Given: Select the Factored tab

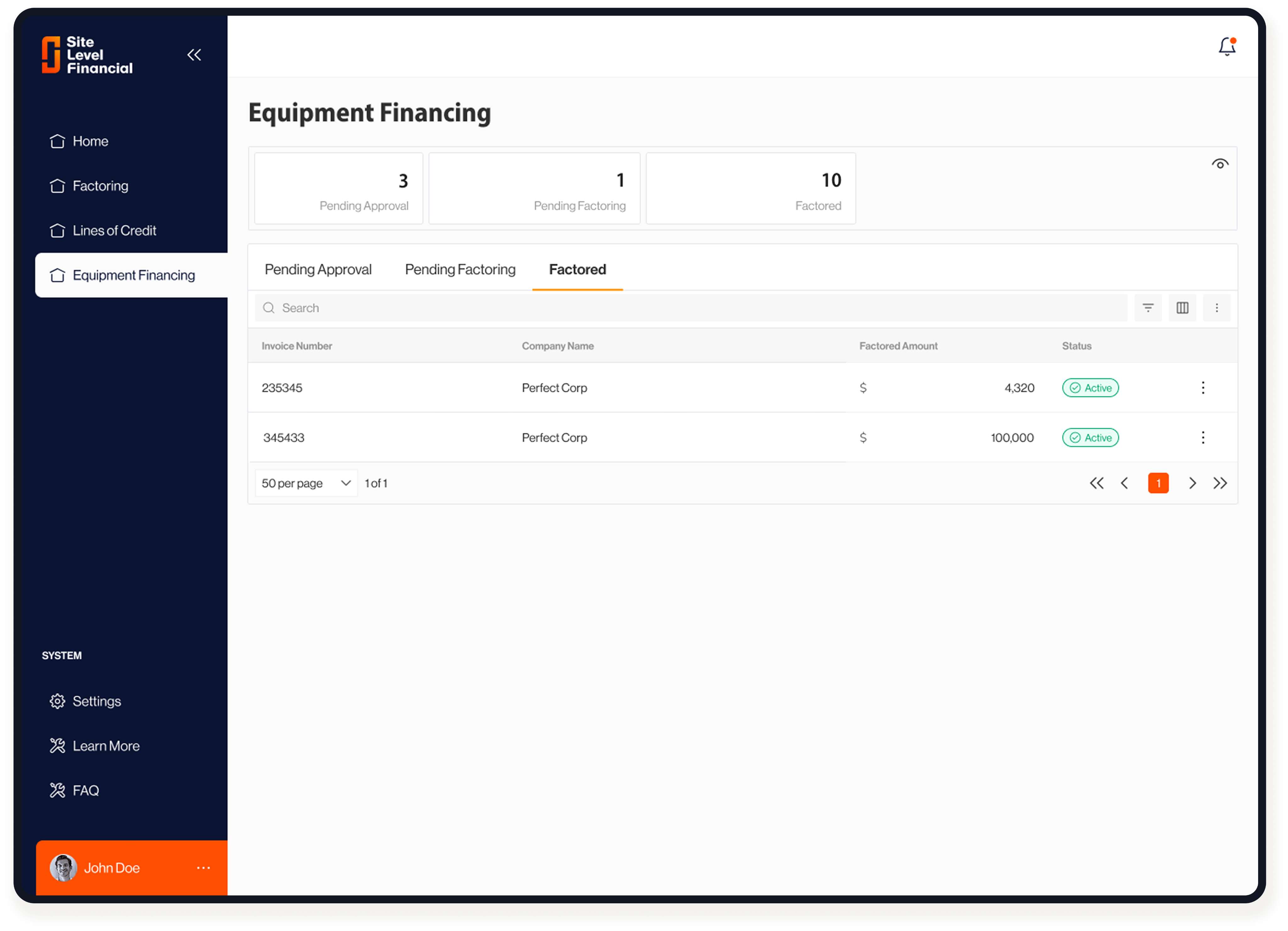Looking at the screenshot, I should (x=577, y=269).
